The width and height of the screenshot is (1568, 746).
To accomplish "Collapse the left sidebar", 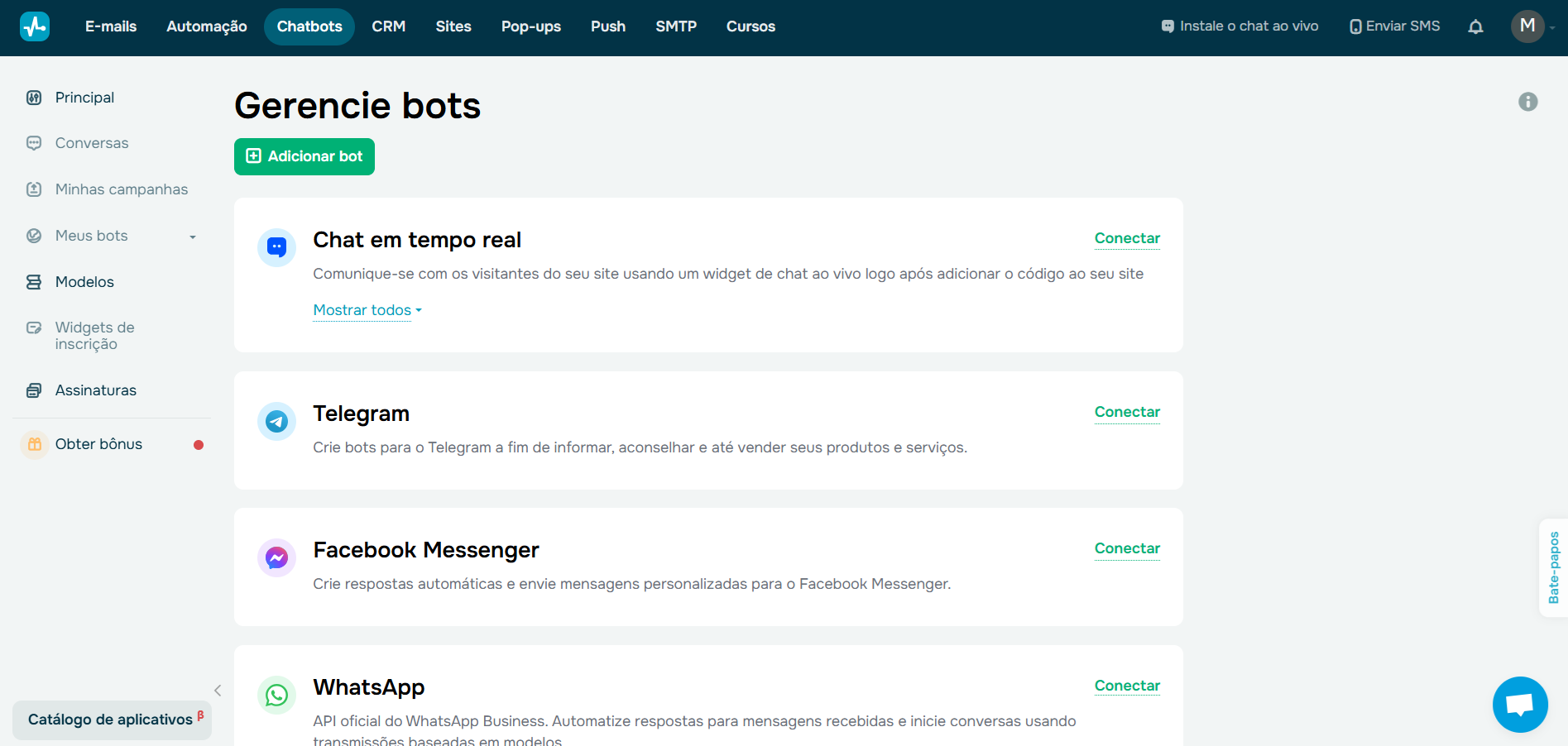I will tap(218, 690).
